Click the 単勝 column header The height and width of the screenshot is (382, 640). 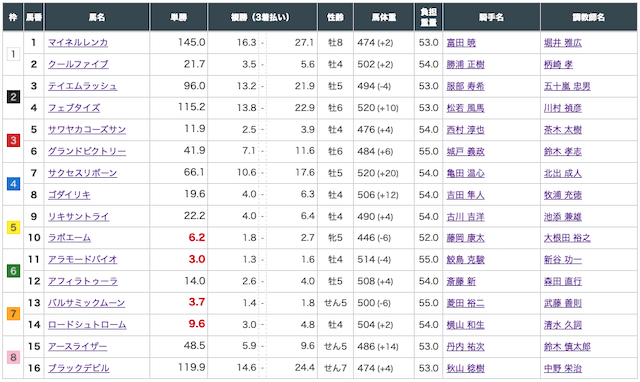tap(178, 17)
